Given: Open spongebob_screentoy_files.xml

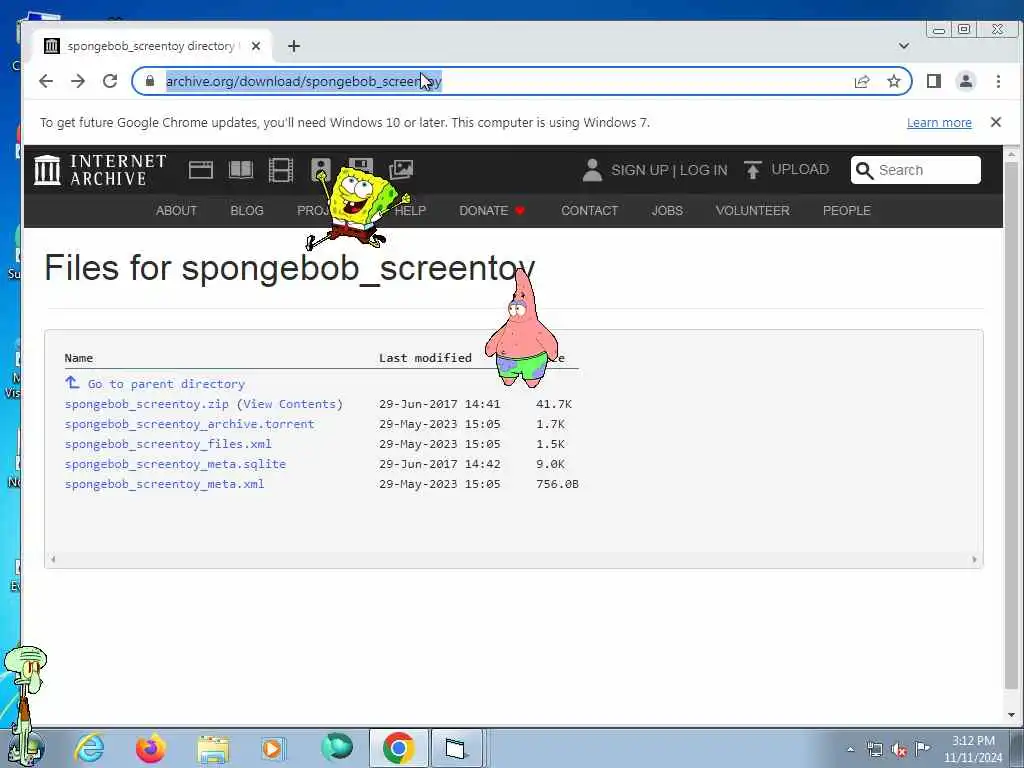Looking at the screenshot, I should (168, 444).
